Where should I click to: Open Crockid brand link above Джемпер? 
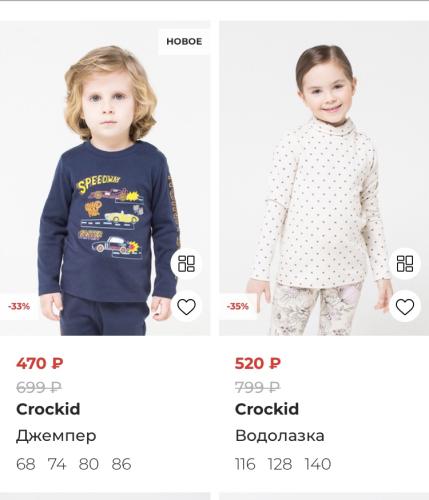click(x=48, y=409)
